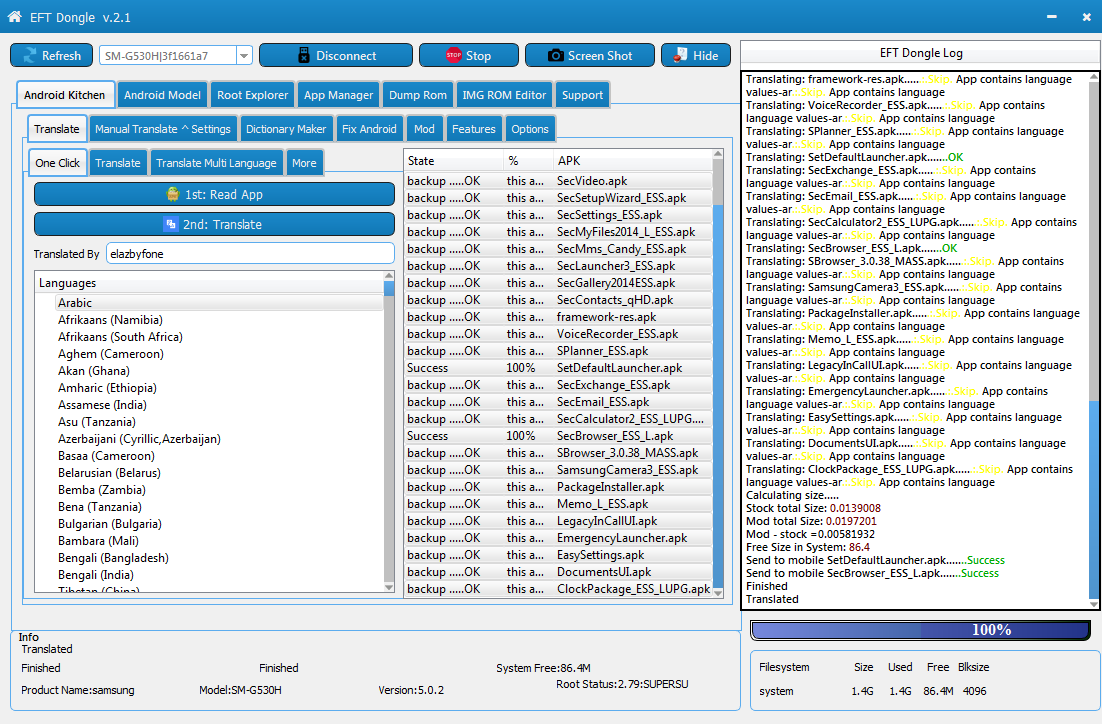
Task: Open the Support tab
Action: (582, 95)
